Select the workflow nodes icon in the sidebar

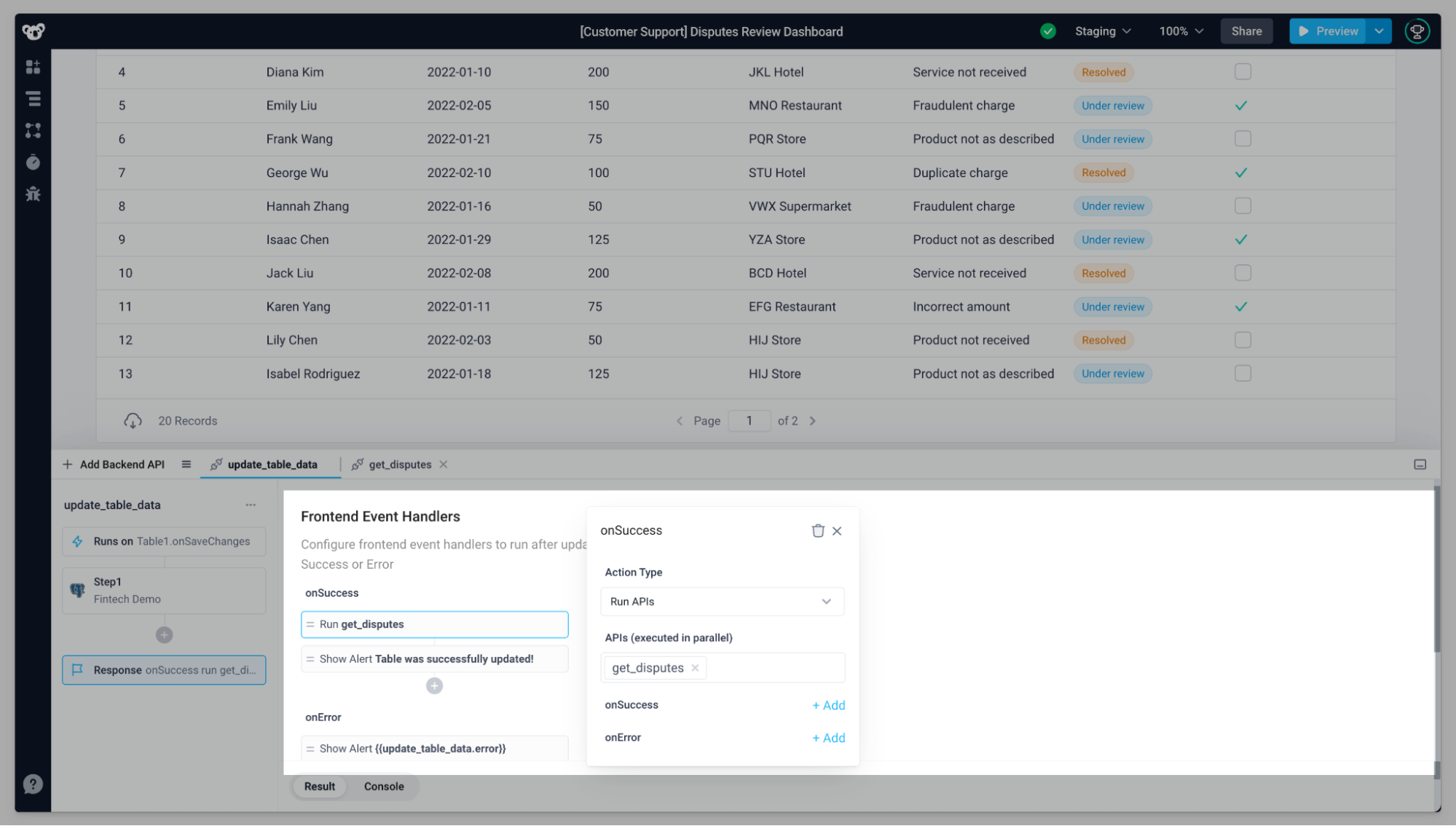tap(33, 130)
